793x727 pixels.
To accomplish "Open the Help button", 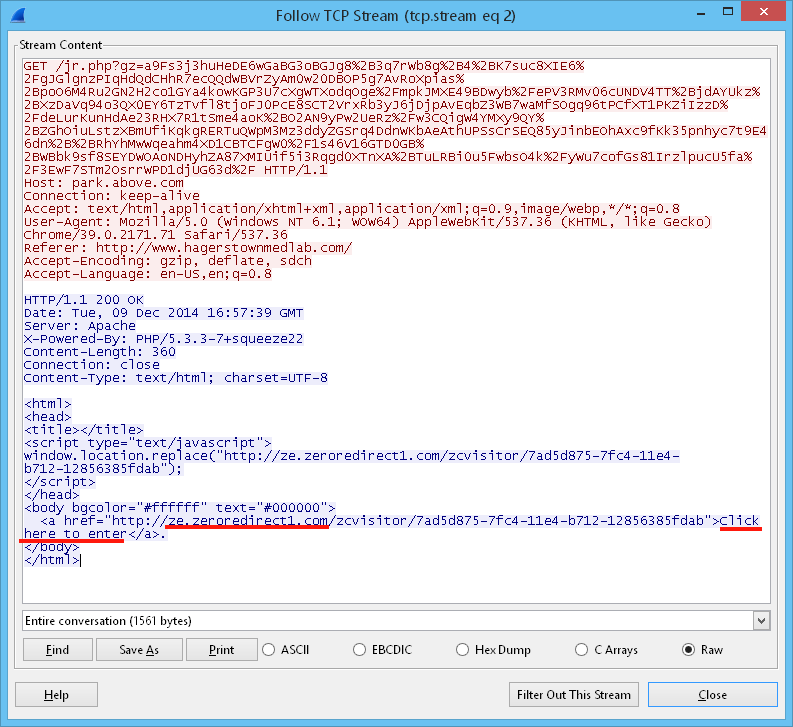I will [56, 695].
